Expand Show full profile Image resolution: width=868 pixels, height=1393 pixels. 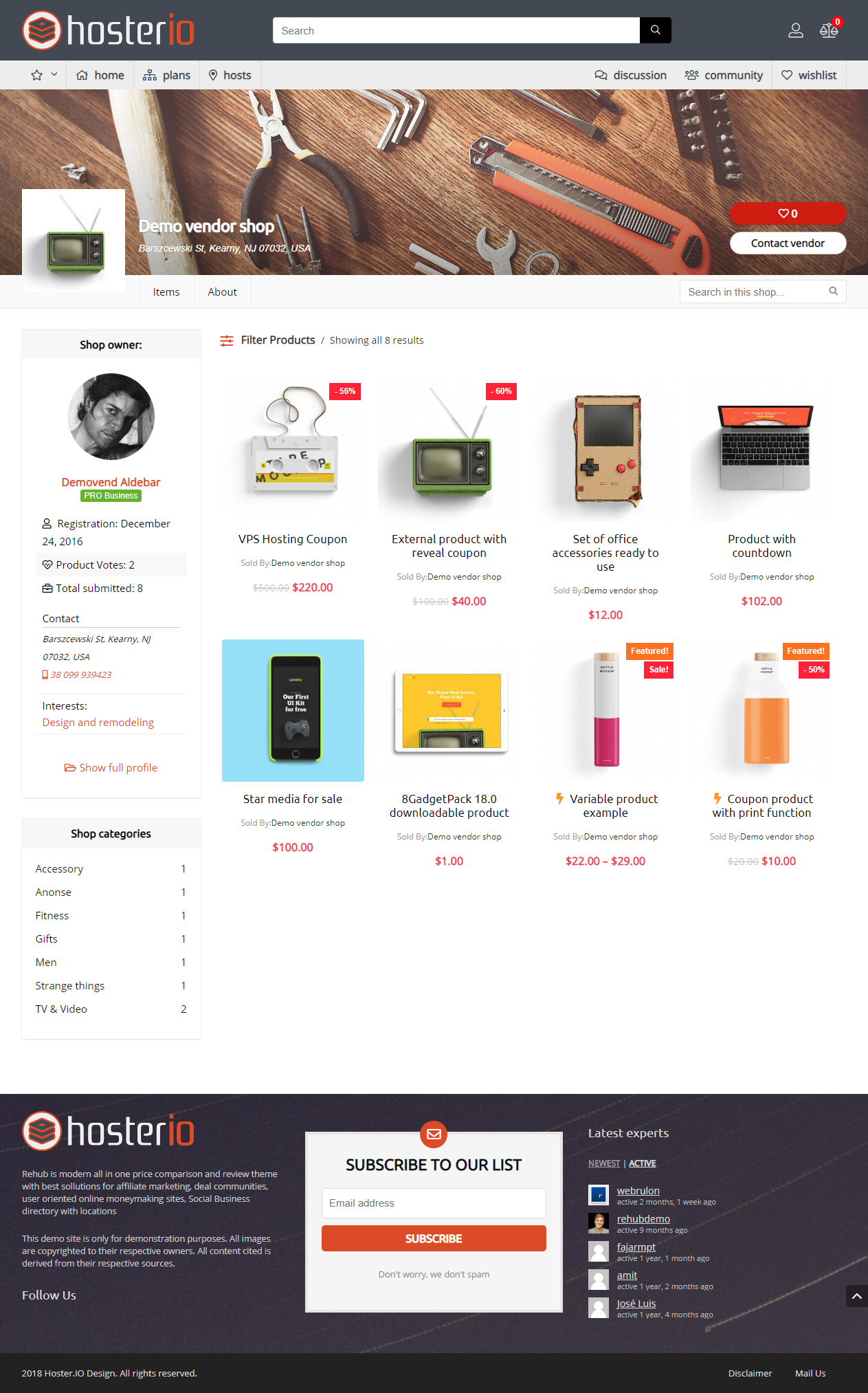point(111,767)
